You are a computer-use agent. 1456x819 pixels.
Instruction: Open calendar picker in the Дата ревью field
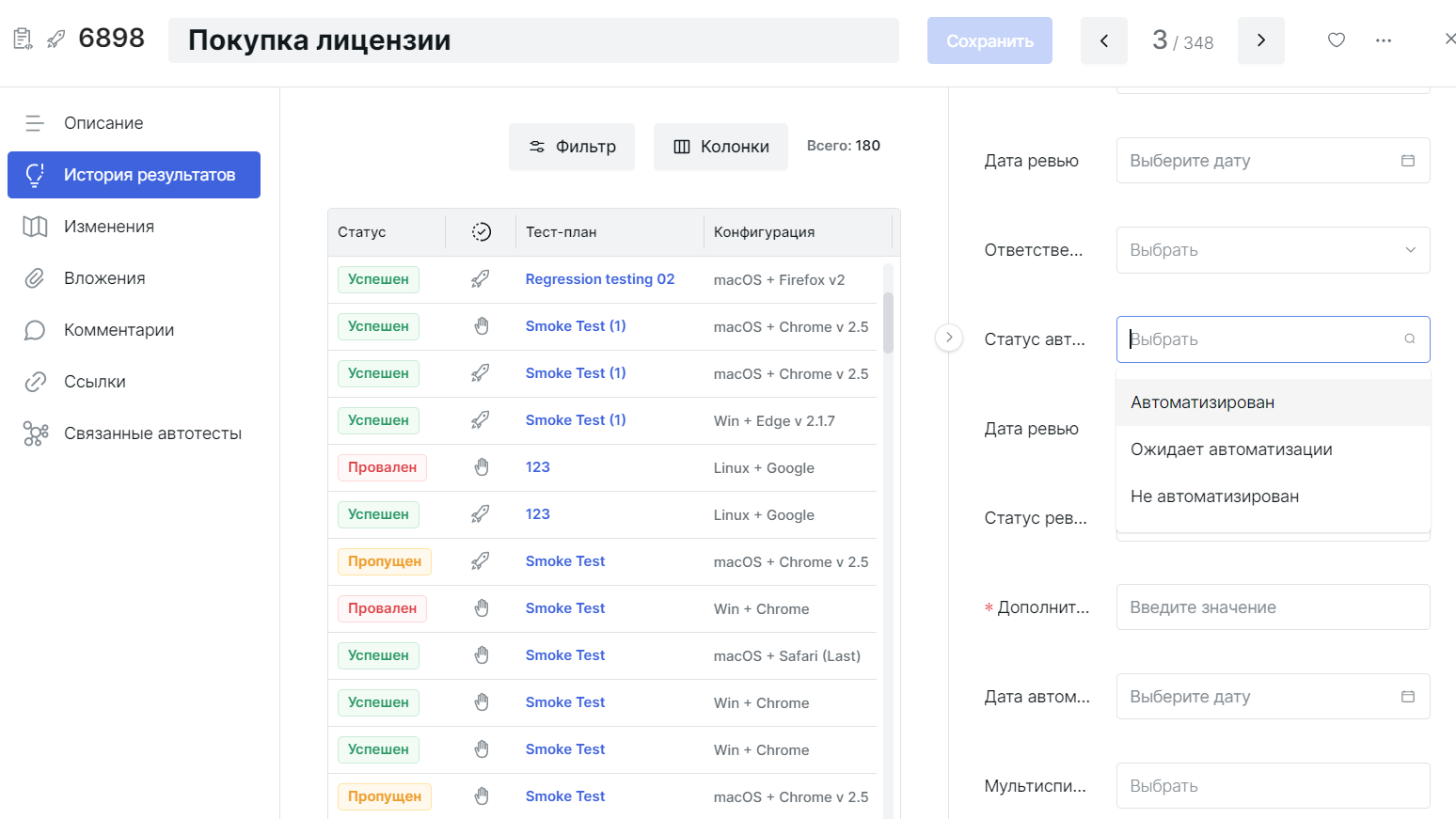click(x=1407, y=160)
